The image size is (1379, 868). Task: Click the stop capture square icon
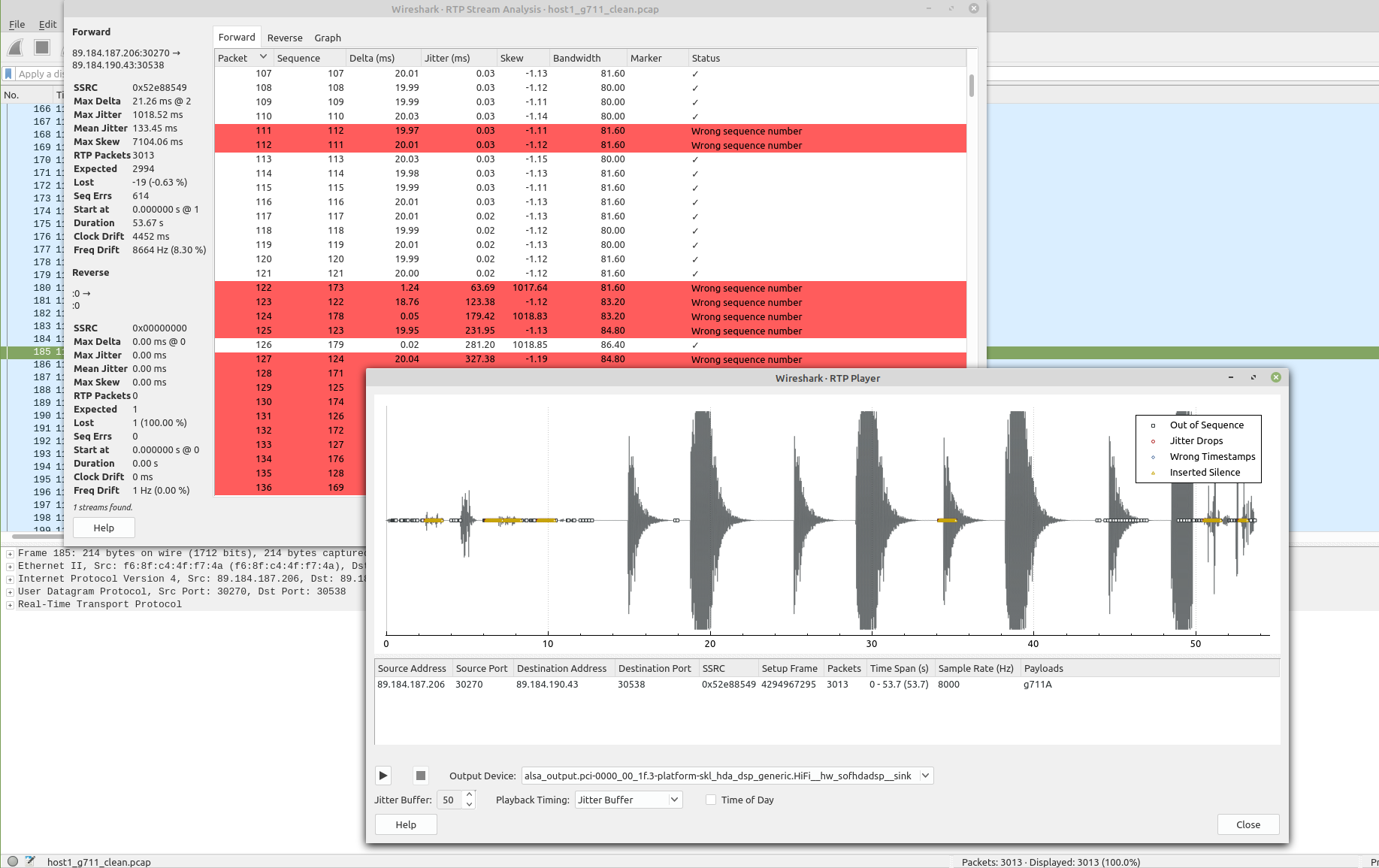(x=42, y=47)
